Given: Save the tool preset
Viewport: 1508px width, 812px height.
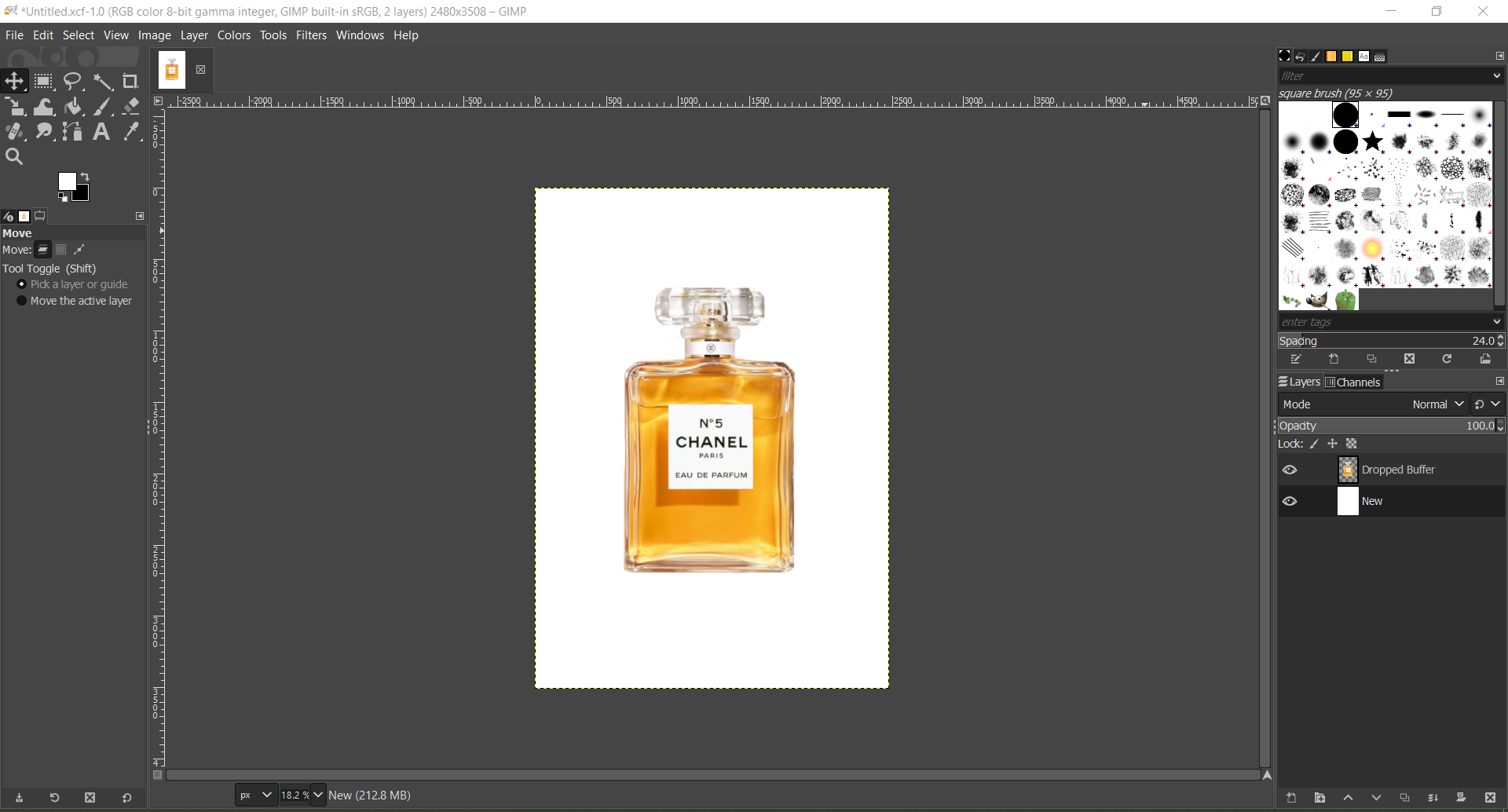Looking at the screenshot, I should coord(20,799).
